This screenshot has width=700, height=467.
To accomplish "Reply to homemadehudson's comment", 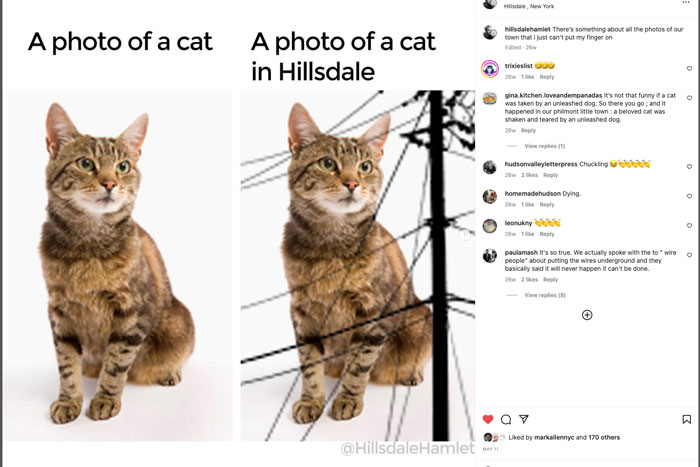I will click(x=547, y=204).
